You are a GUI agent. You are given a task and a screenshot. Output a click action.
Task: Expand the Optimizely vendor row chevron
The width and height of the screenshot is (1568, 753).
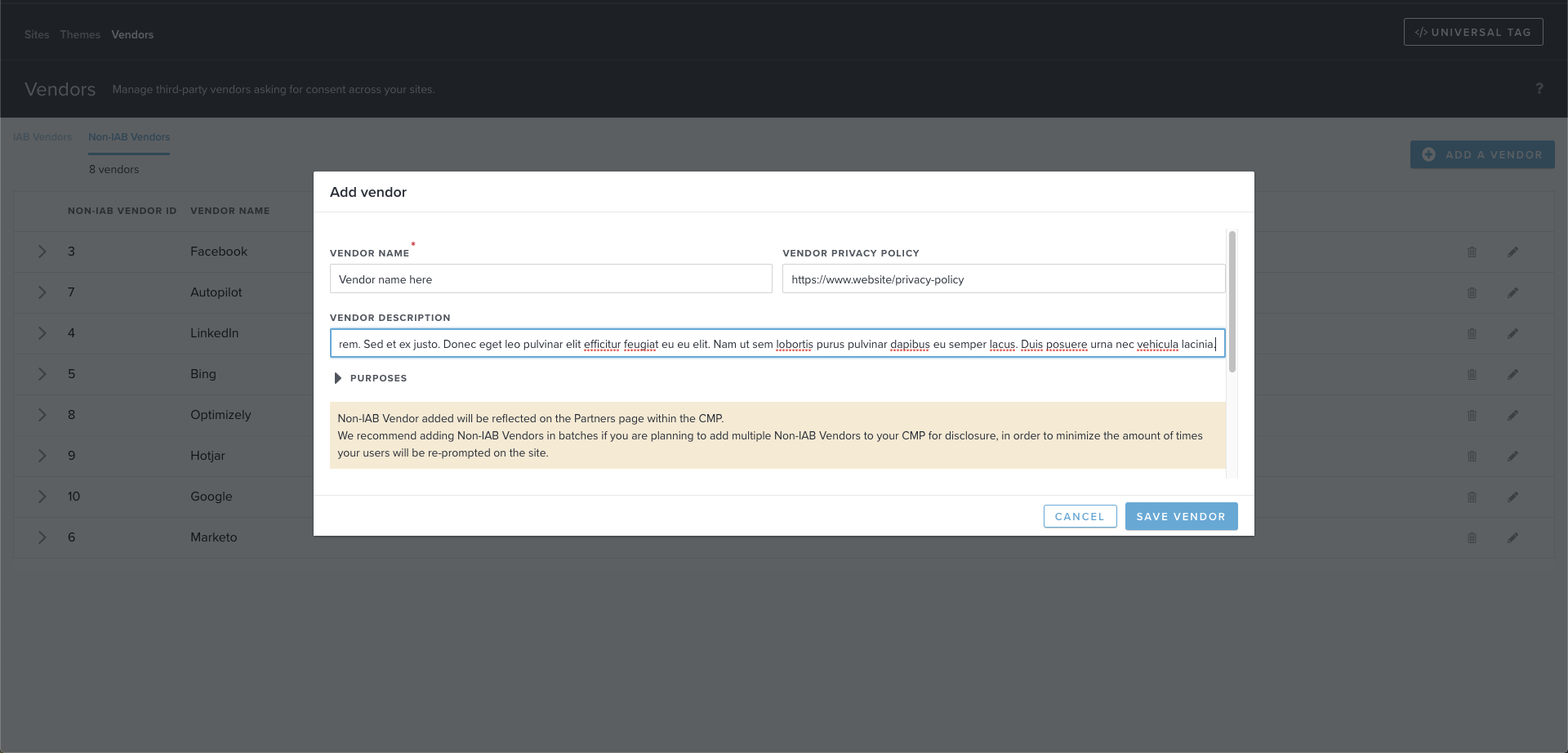tap(42, 415)
